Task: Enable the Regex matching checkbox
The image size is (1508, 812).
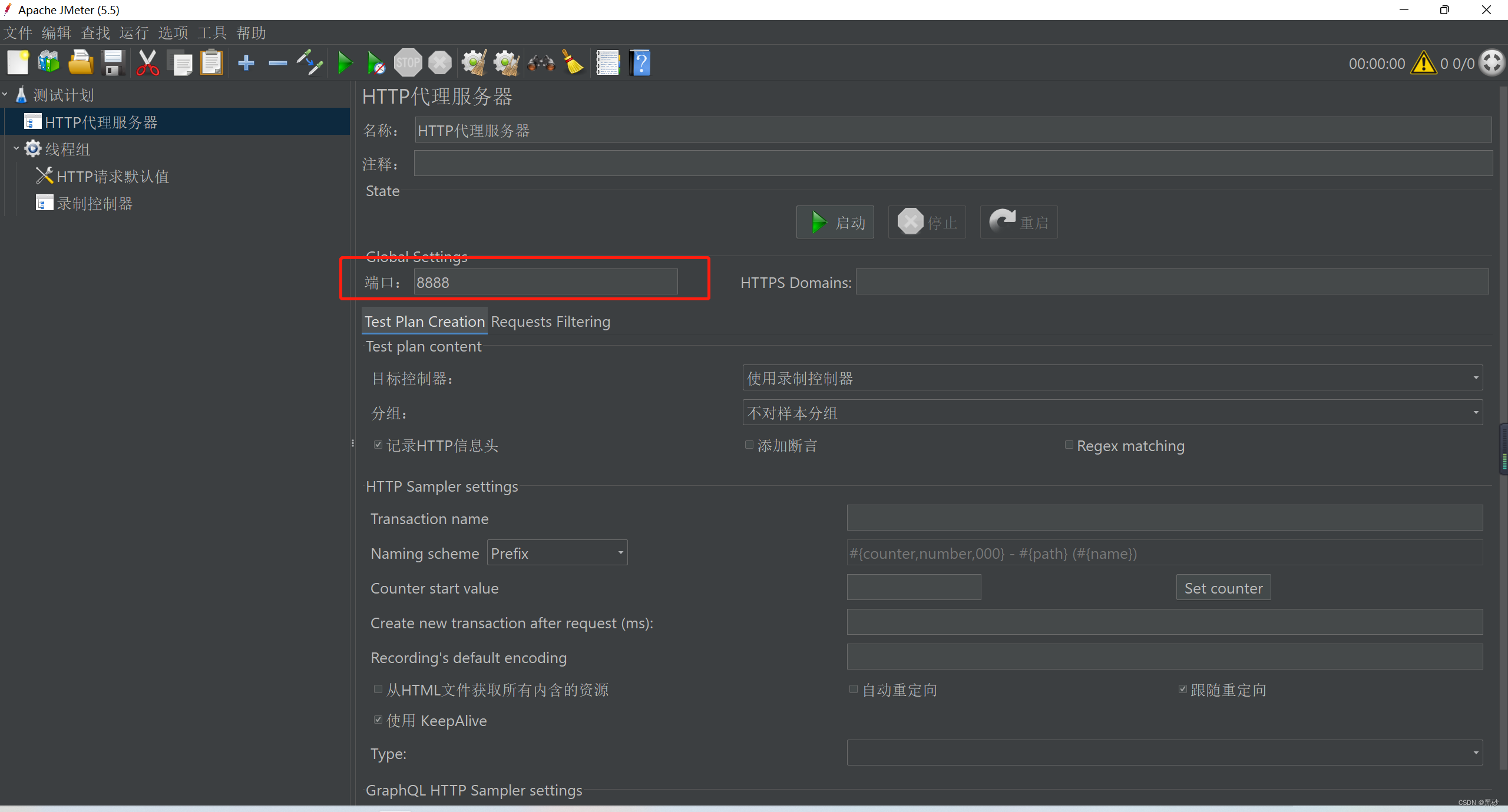Action: pyautogui.click(x=1069, y=445)
